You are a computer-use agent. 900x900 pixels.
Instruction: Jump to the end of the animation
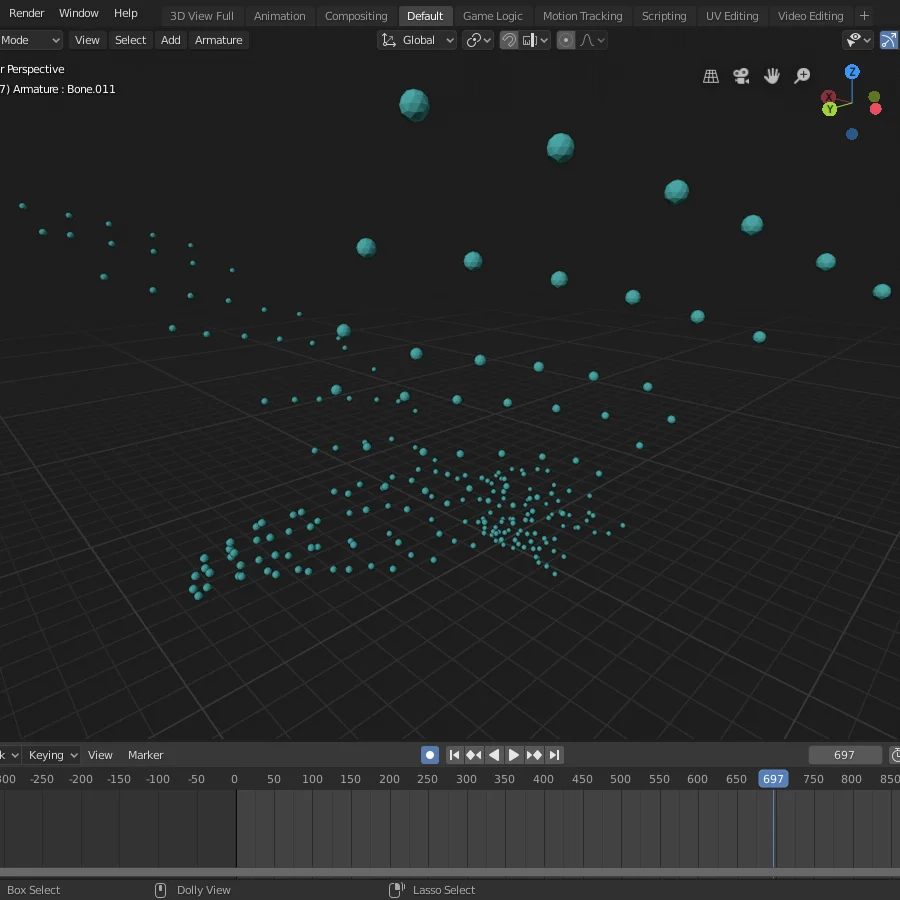(x=553, y=755)
